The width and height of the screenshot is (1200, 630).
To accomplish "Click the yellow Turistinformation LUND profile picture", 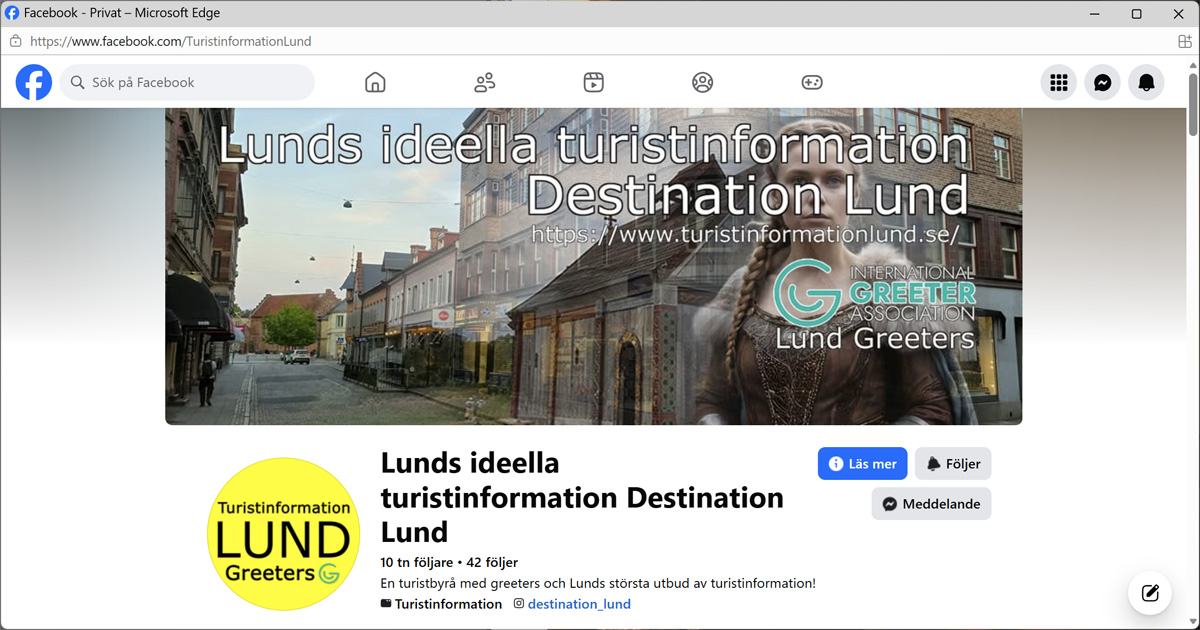I will (283, 534).
